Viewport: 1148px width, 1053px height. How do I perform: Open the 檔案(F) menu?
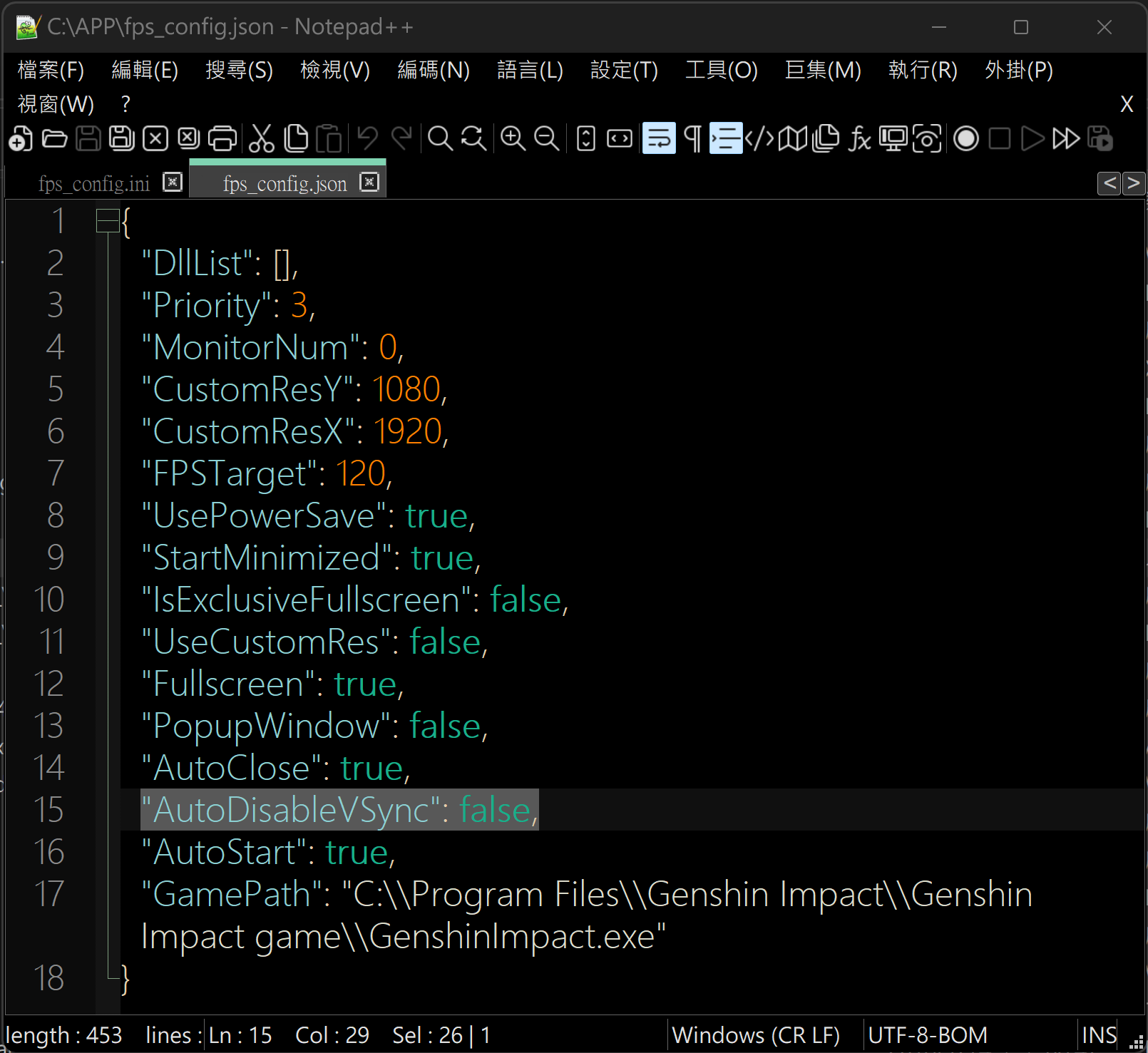(51, 70)
